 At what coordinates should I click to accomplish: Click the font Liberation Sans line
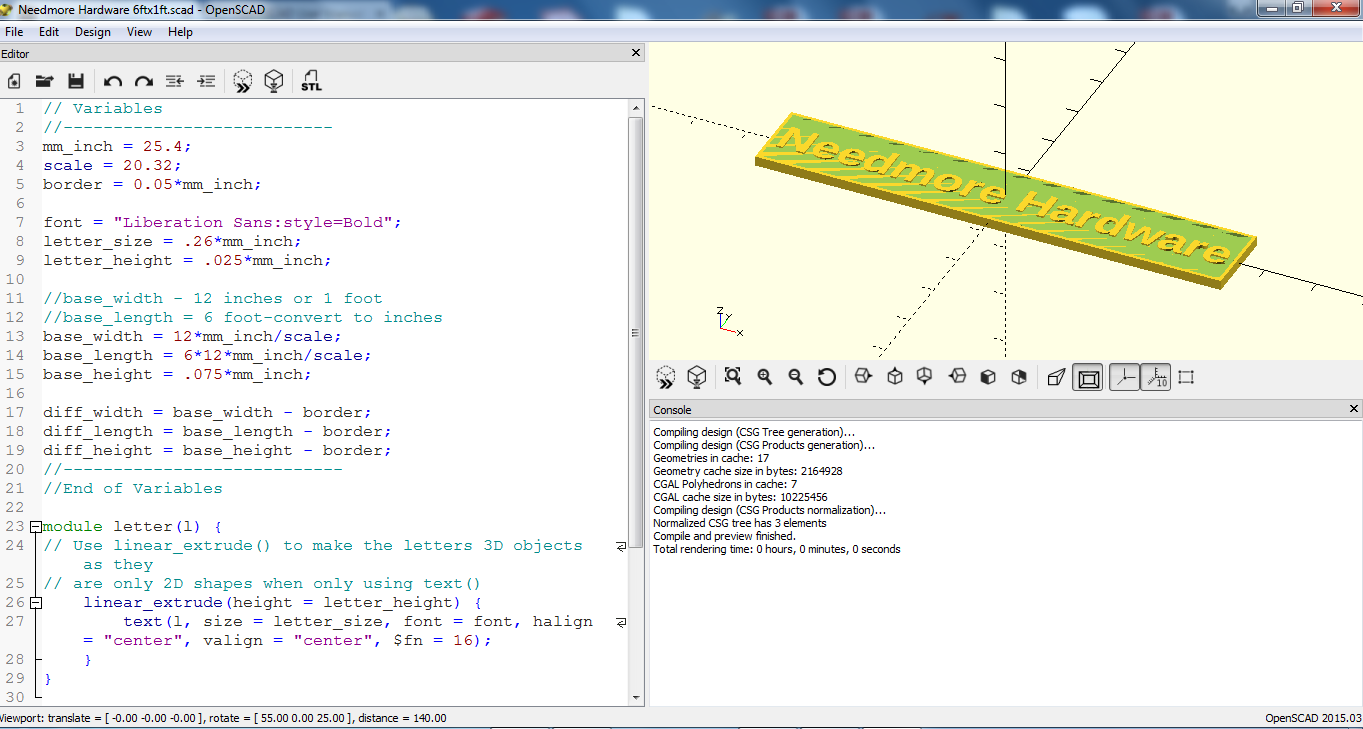click(x=222, y=222)
